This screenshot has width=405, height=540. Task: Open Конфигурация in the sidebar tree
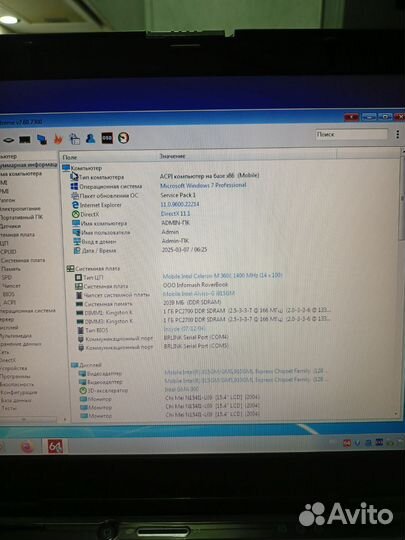(x=19, y=392)
